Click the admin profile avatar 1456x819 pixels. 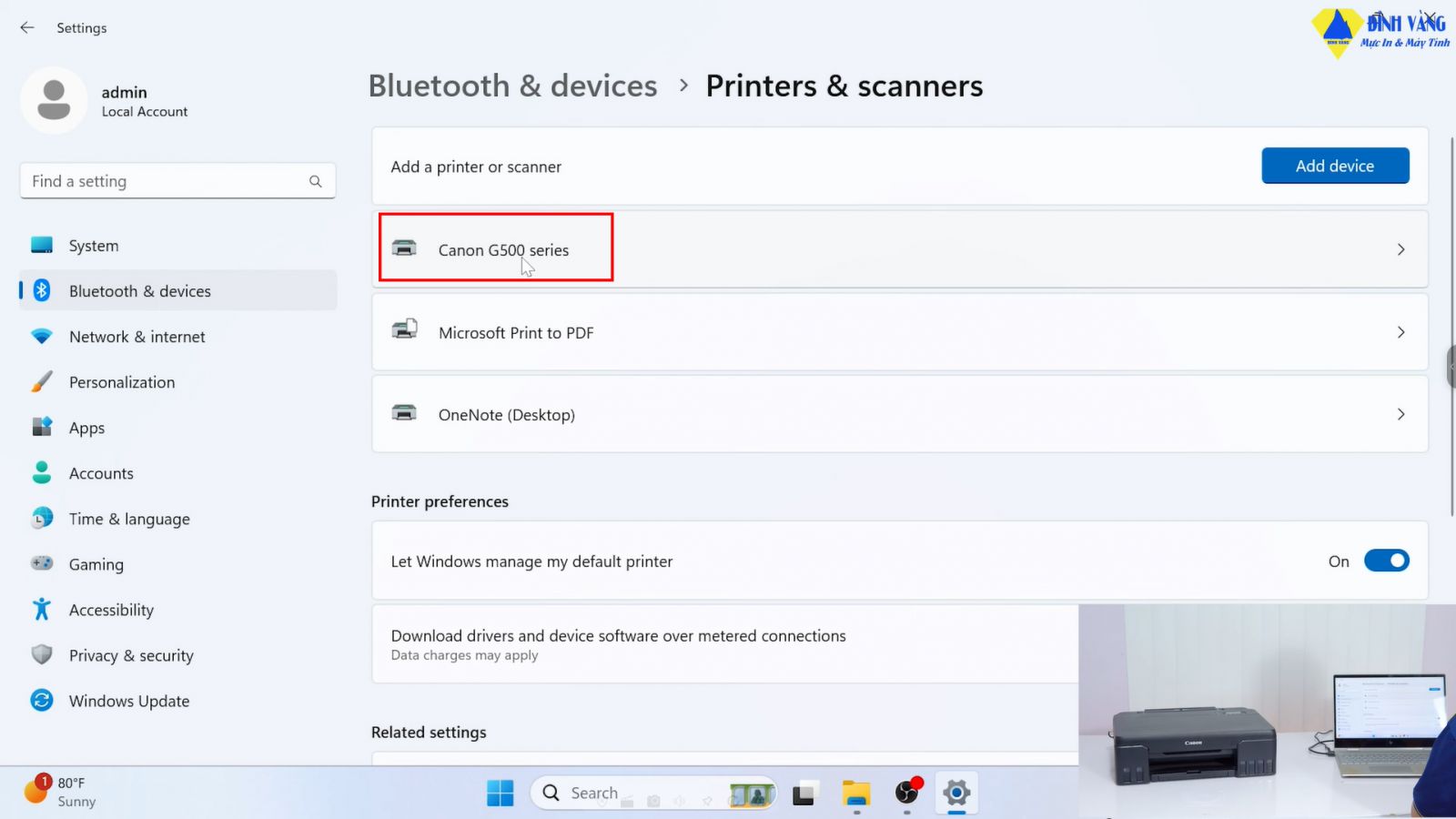coord(54,100)
